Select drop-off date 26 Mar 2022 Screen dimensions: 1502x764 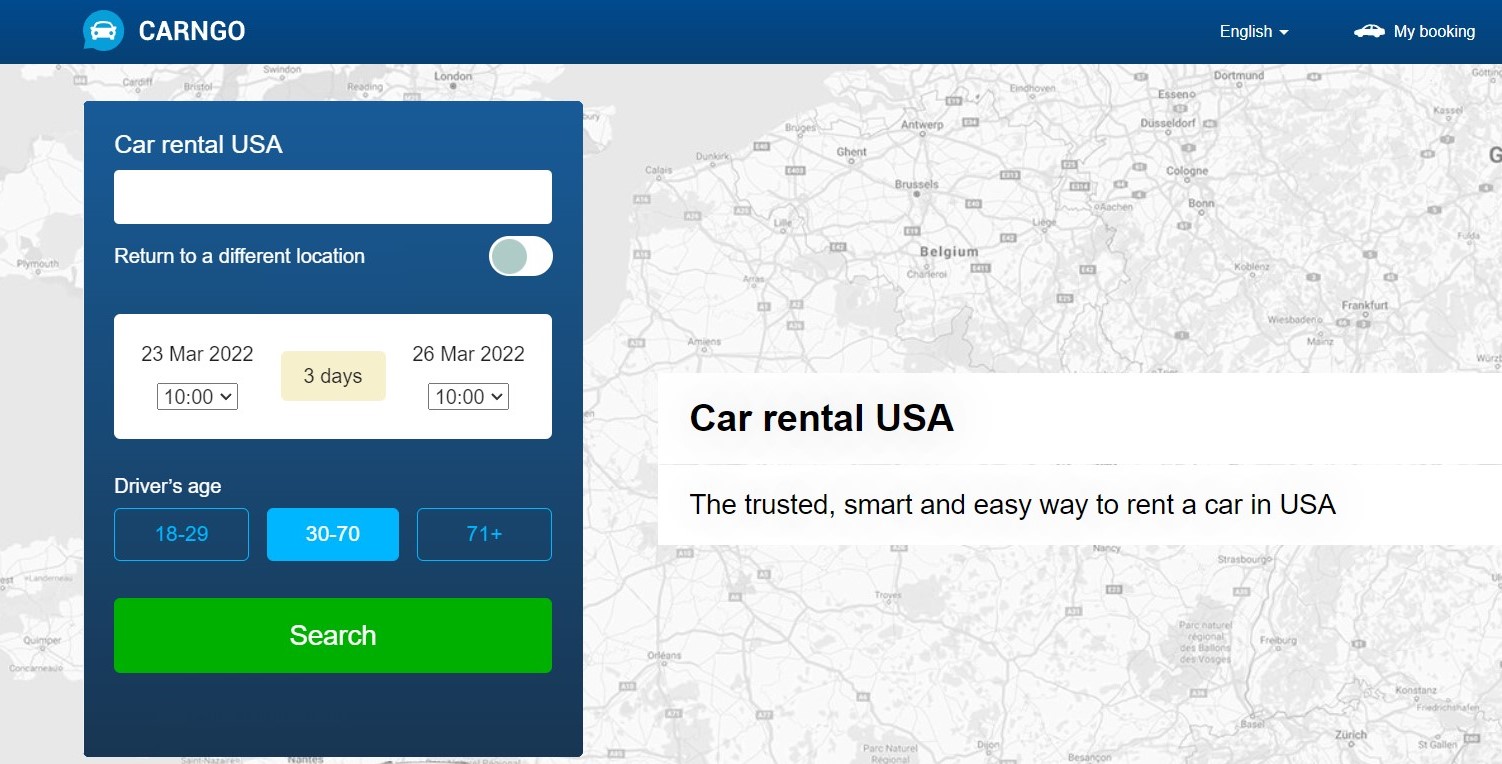pyautogui.click(x=468, y=354)
